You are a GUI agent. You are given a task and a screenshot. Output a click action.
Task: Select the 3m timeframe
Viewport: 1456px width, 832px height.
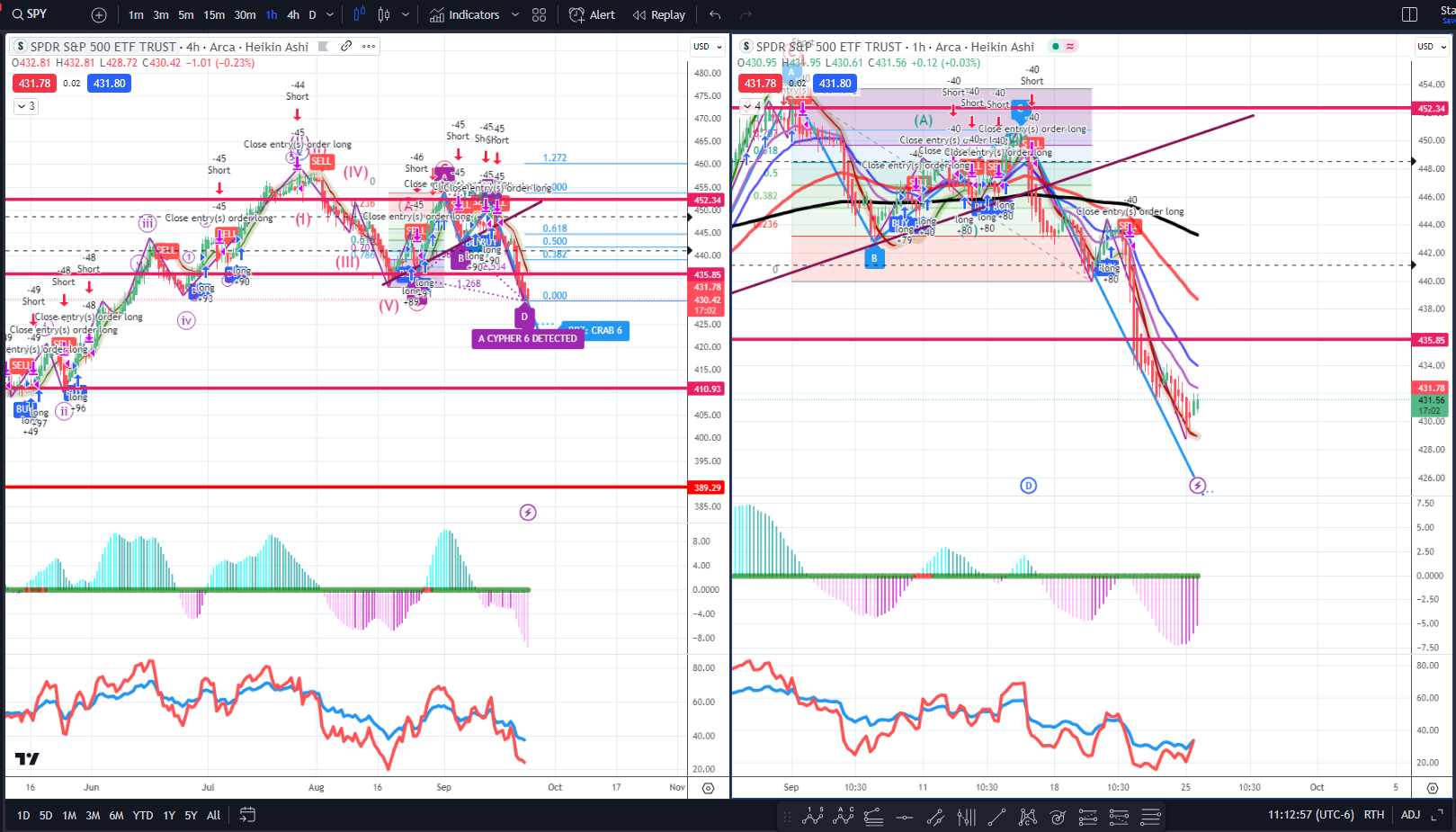coord(161,15)
